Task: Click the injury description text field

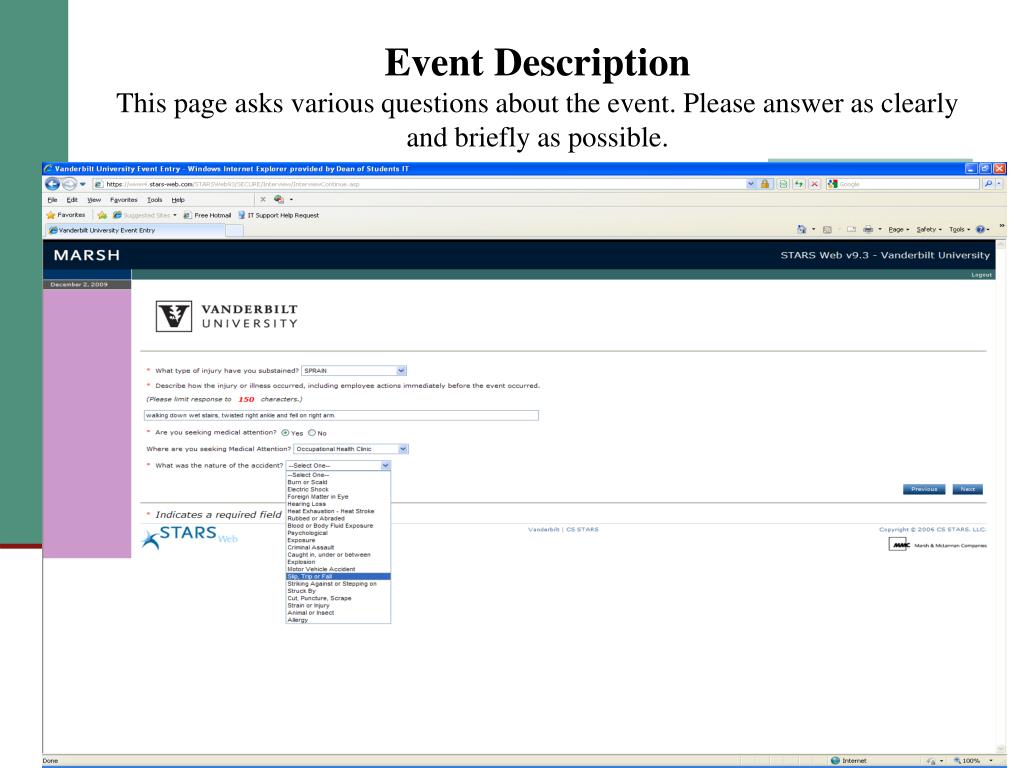Action: tap(341, 415)
